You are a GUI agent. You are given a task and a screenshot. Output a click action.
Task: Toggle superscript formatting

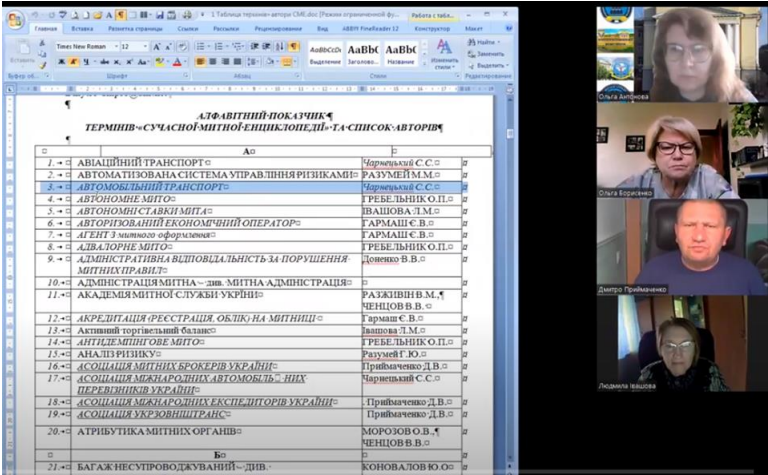pos(129,62)
